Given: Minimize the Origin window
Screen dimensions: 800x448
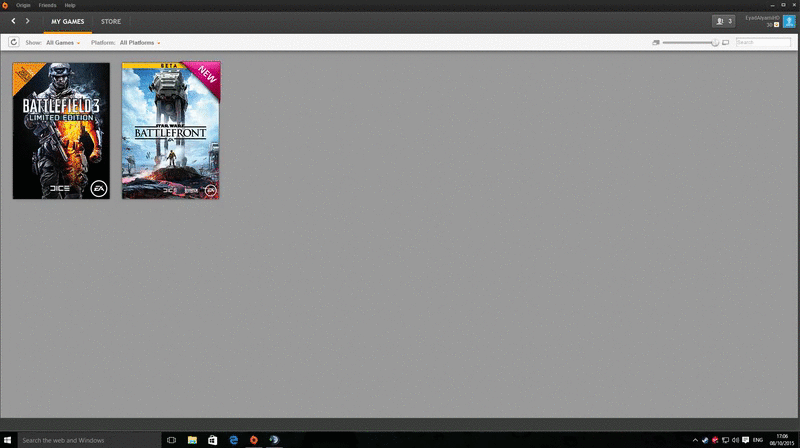Looking at the screenshot, I should tap(772, 5).
